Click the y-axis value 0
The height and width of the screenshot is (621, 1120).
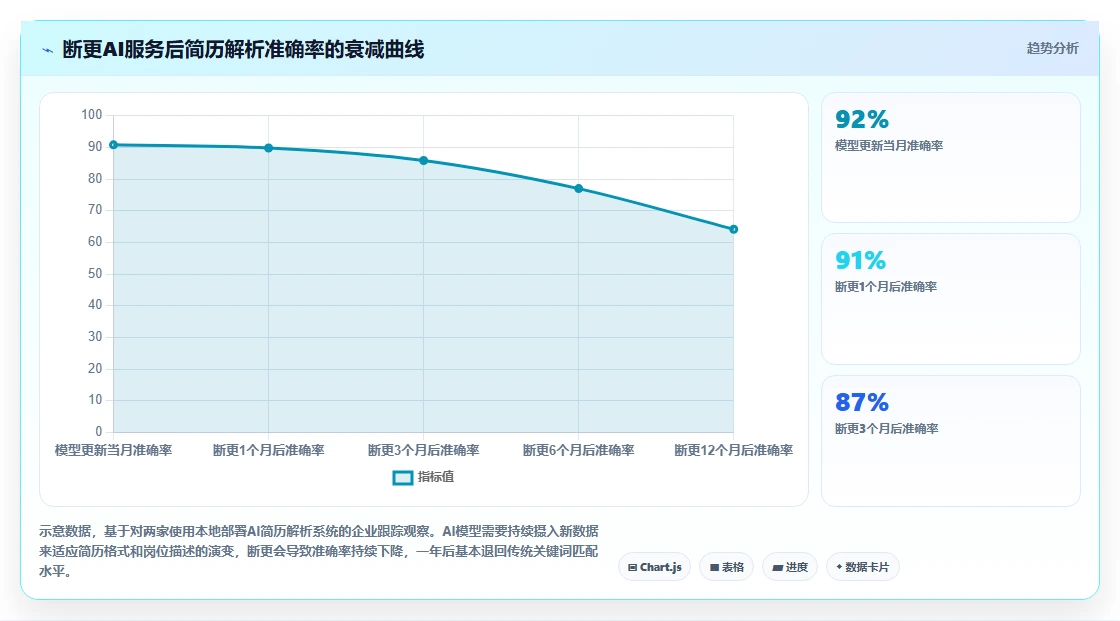click(x=99, y=432)
